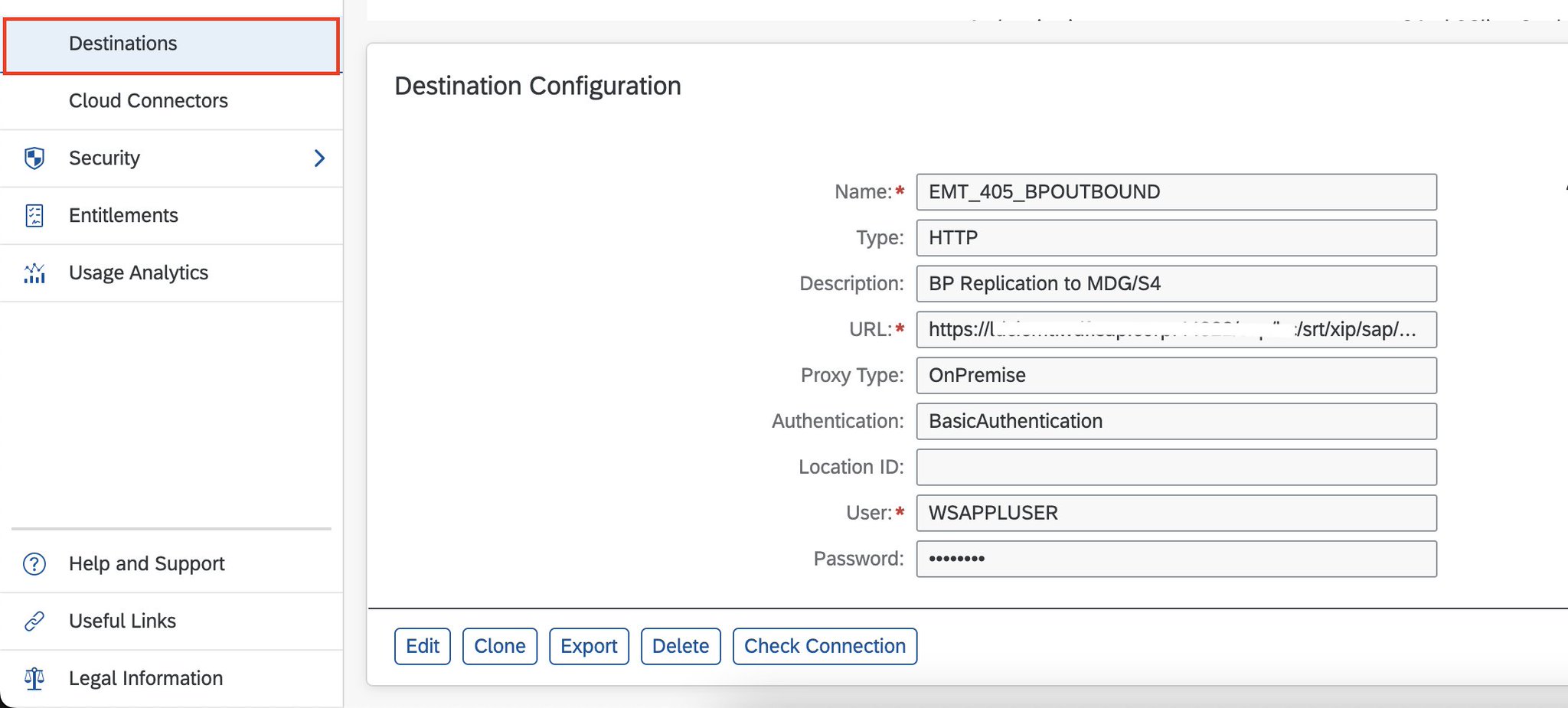
Task: Expand the Security section chevron
Action: 320,158
